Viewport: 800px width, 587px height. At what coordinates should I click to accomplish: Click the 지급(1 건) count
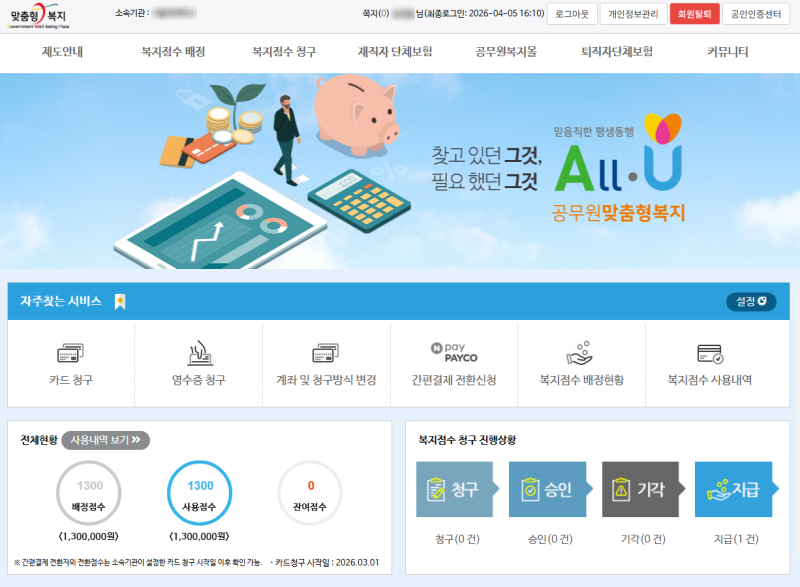(736, 539)
